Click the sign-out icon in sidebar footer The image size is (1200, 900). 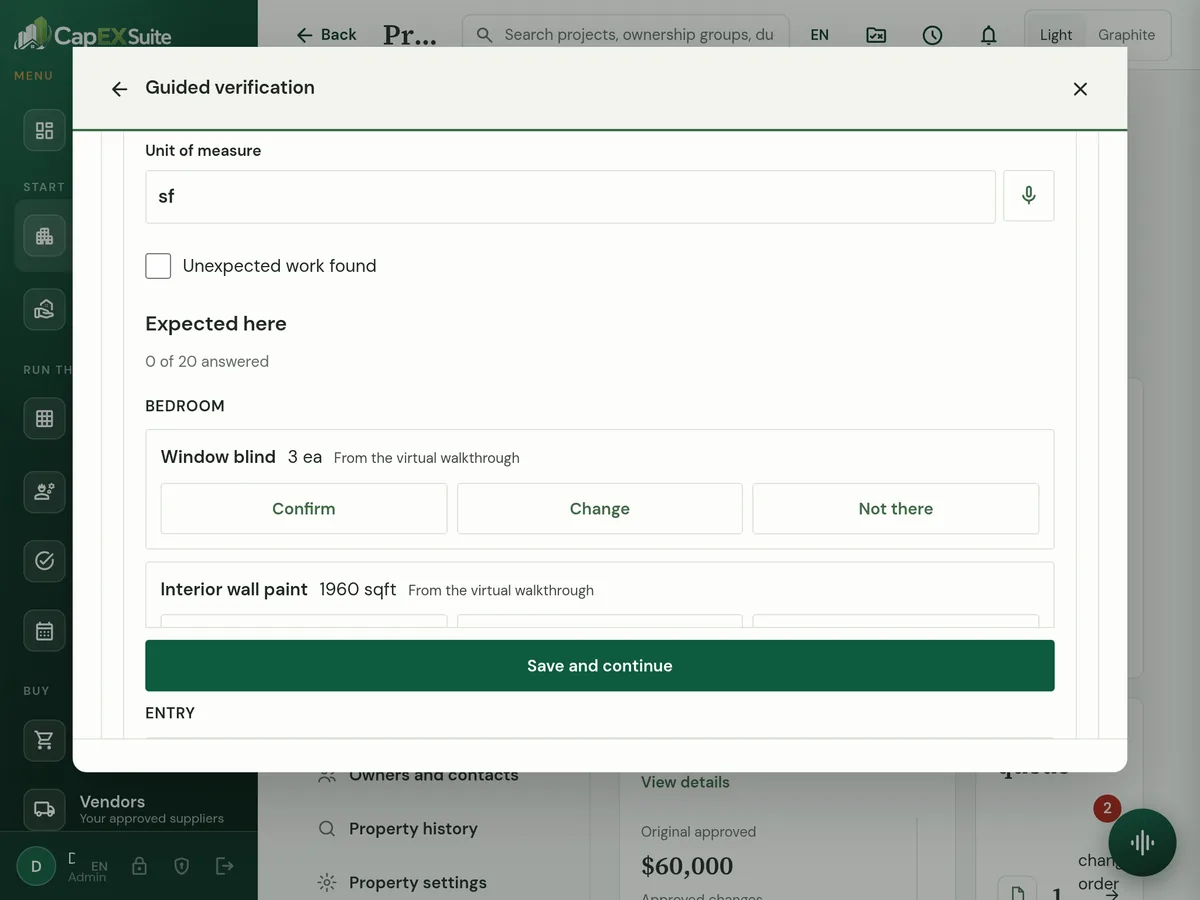point(225,866)
